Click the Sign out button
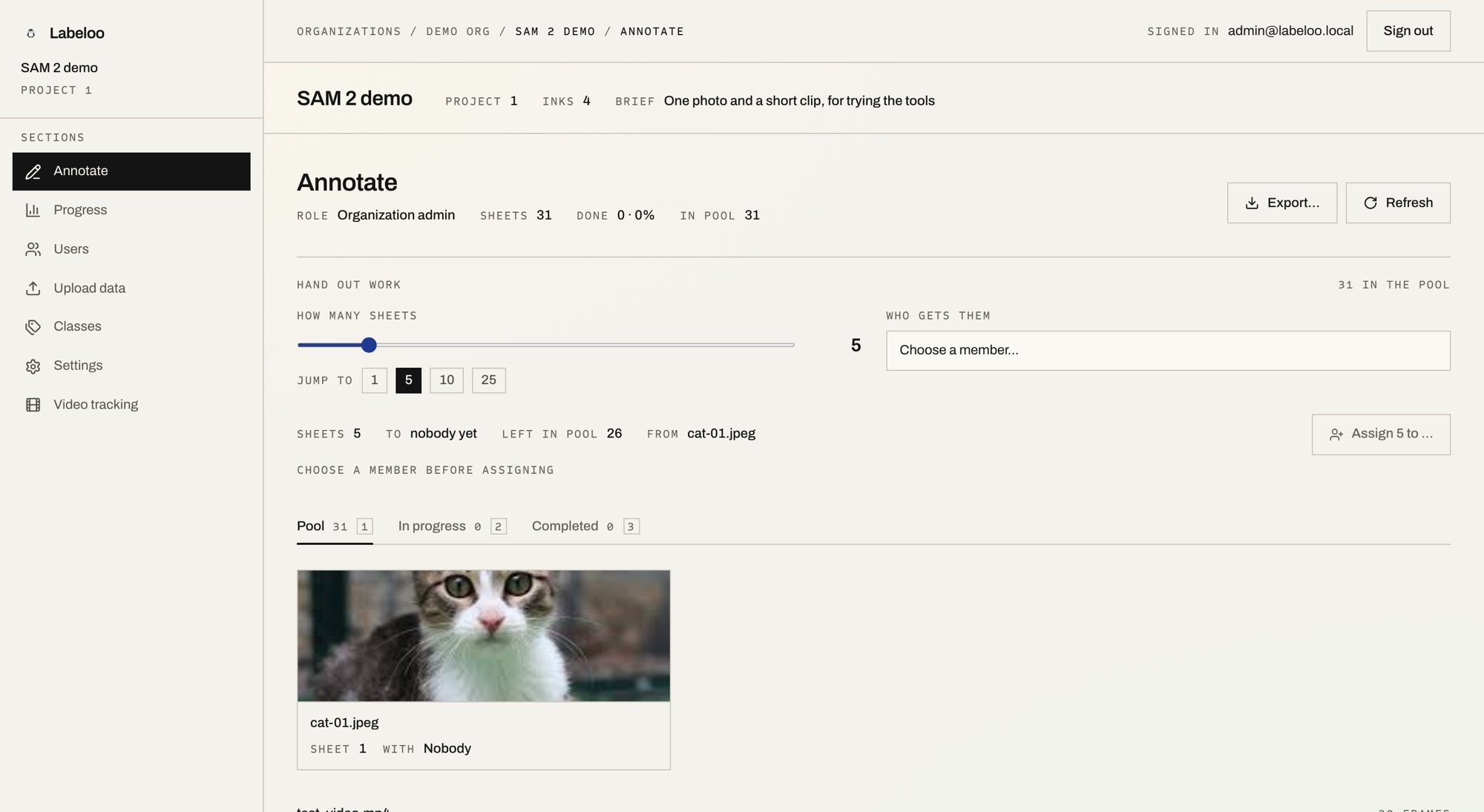 1408,31
